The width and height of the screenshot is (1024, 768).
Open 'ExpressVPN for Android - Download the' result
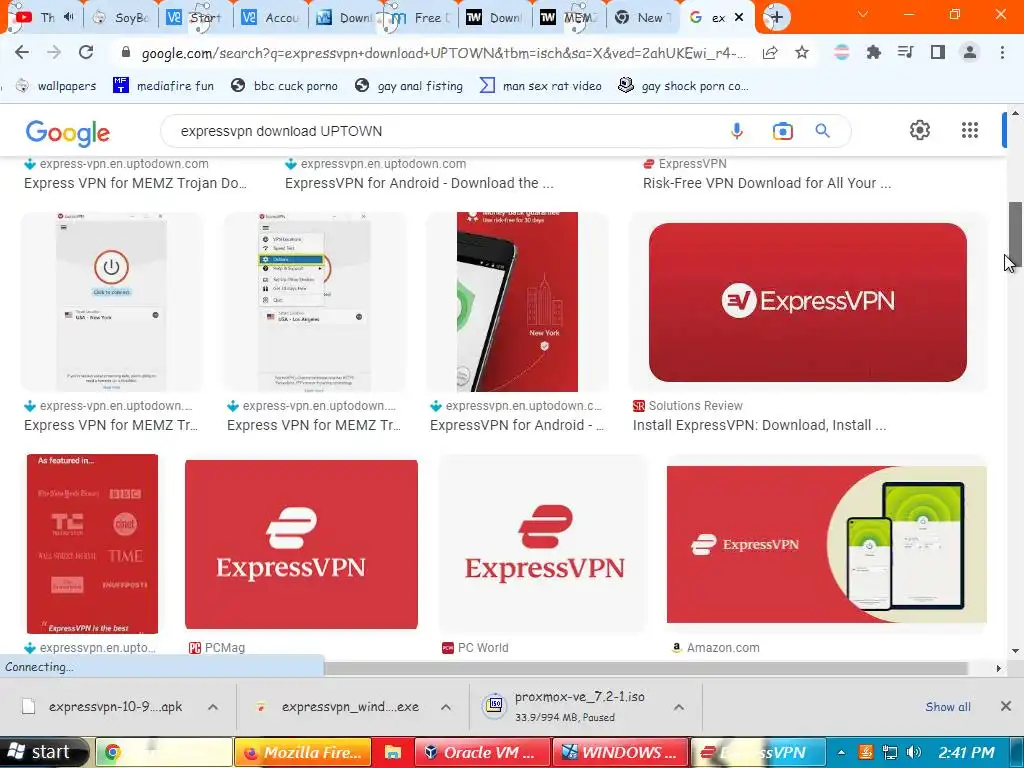pyautogui.click(x=419, y=184)
